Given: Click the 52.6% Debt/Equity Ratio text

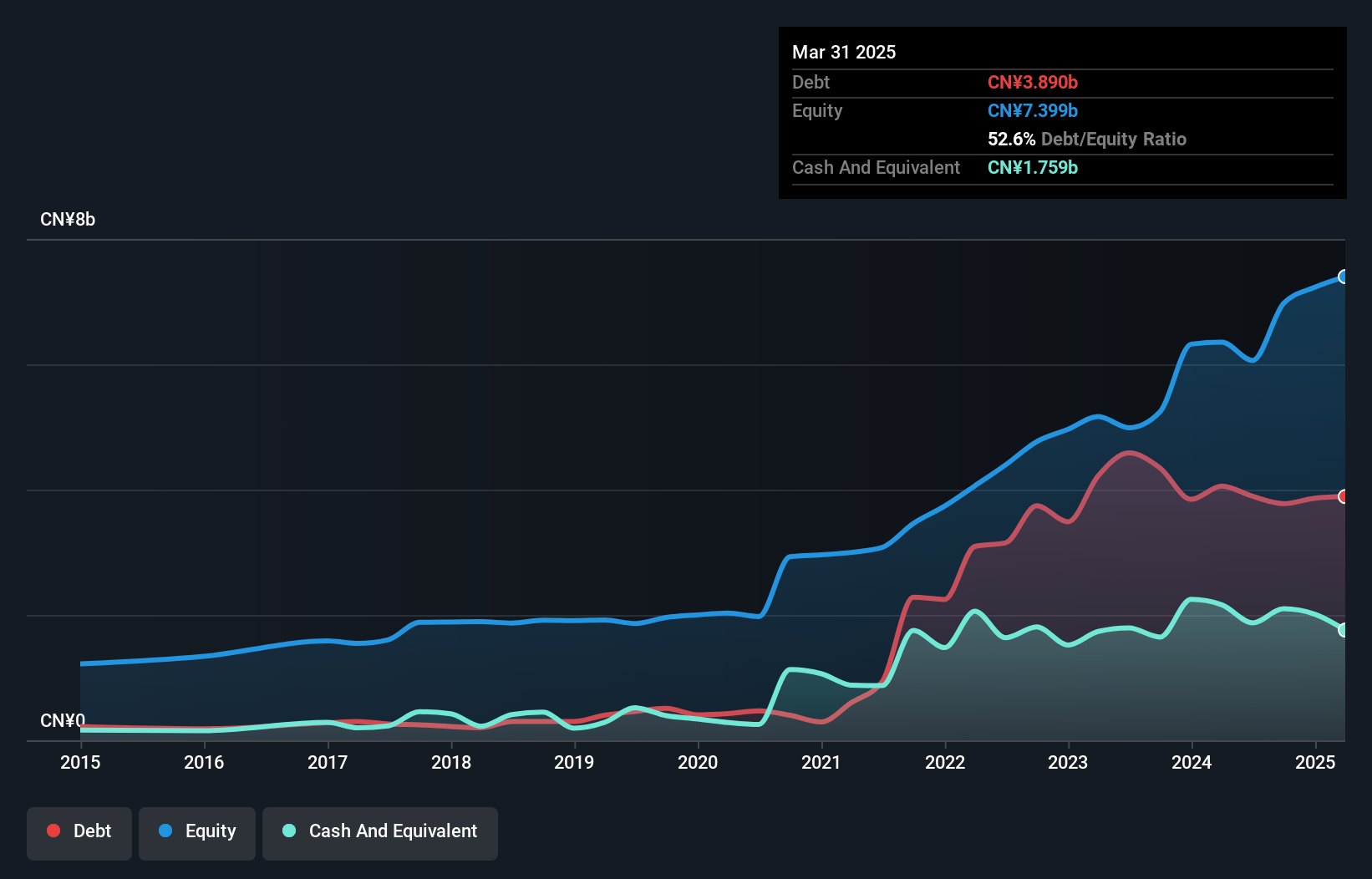Looking at the screenshot, I should [x=1087, y=139].
